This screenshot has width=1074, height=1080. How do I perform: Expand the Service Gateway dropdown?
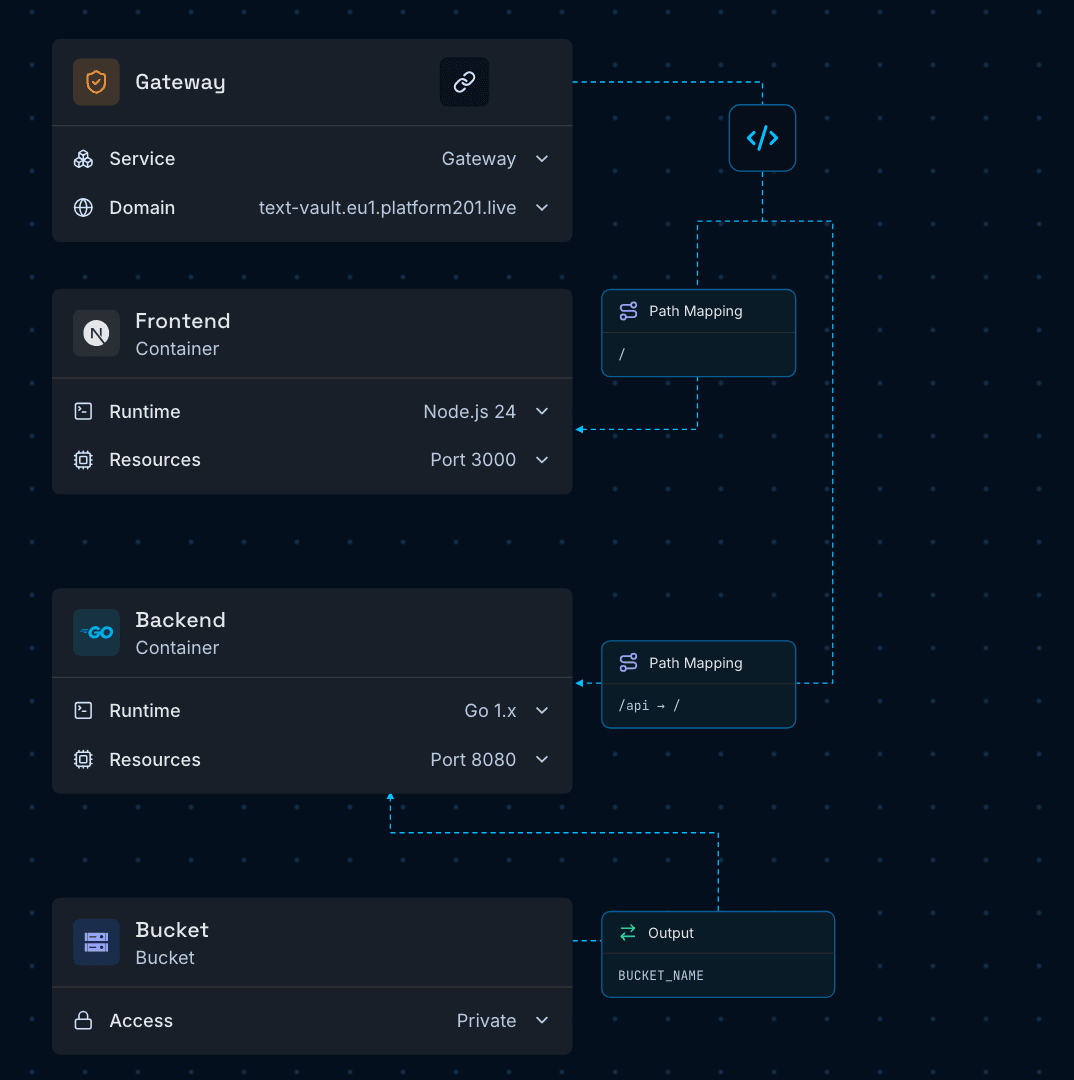[542, 159]
